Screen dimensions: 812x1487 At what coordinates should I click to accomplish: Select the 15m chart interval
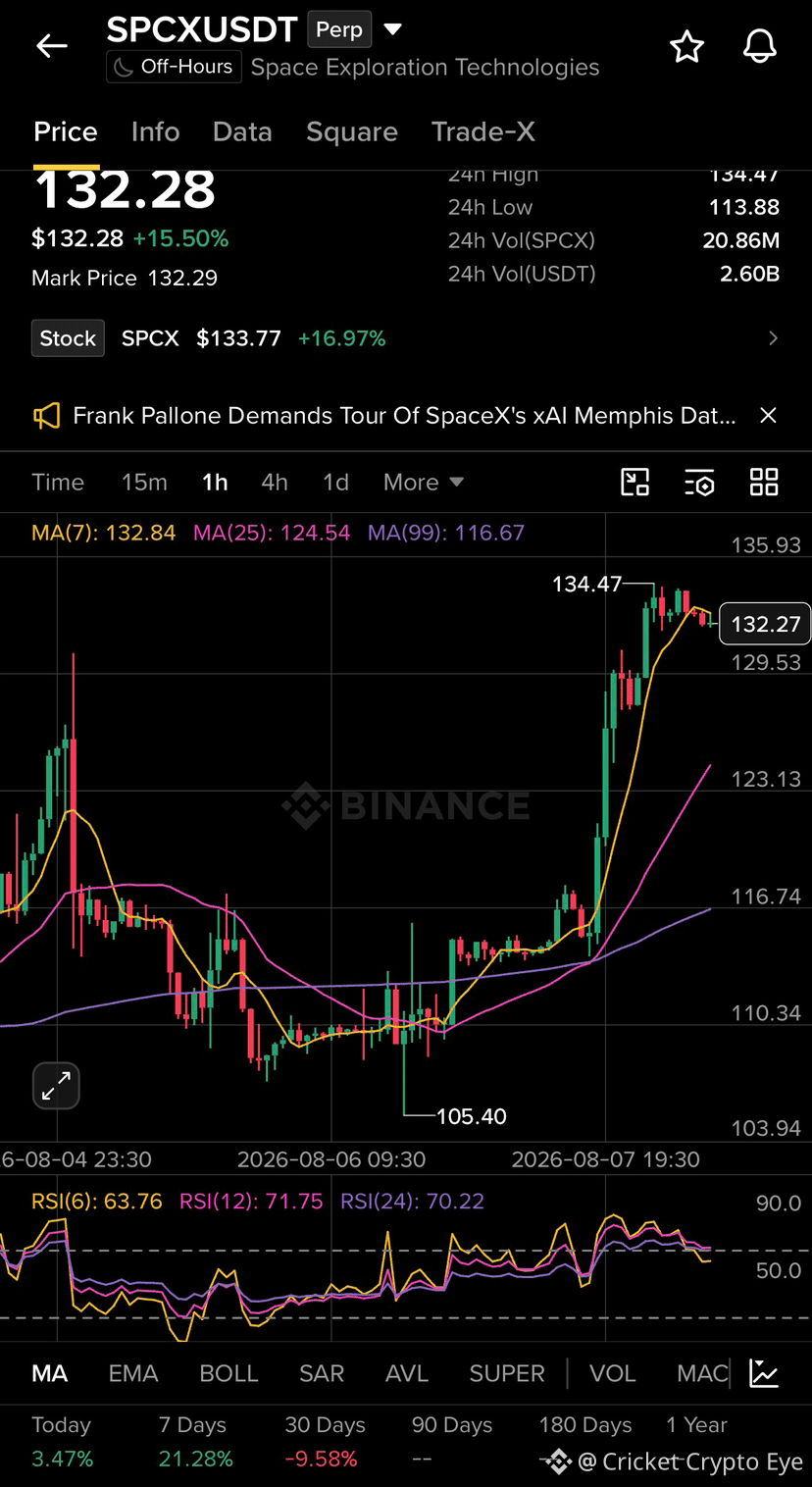point(144,482)
